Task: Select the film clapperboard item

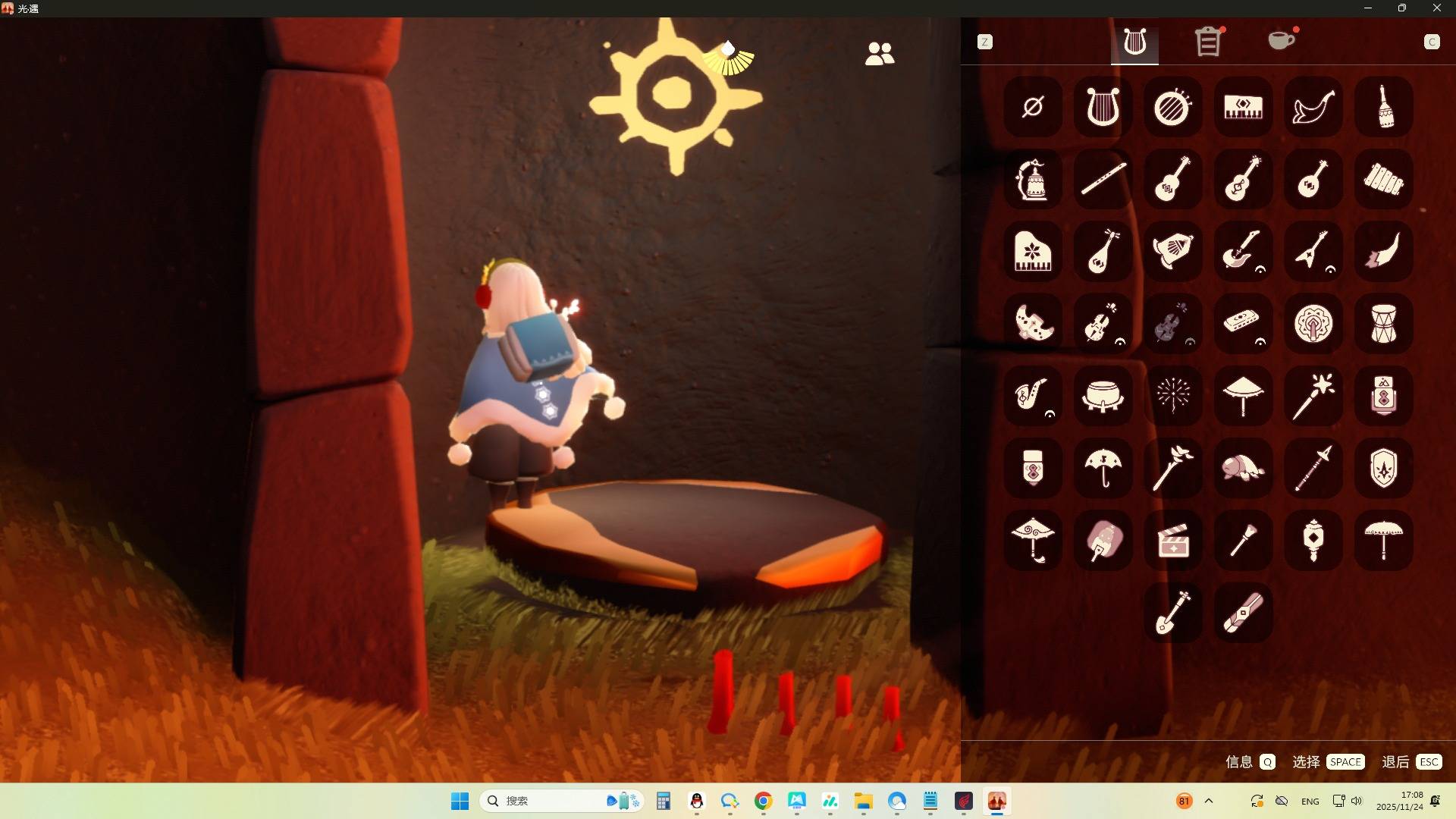Action: pyautogui.click(x=1172, y=540)
